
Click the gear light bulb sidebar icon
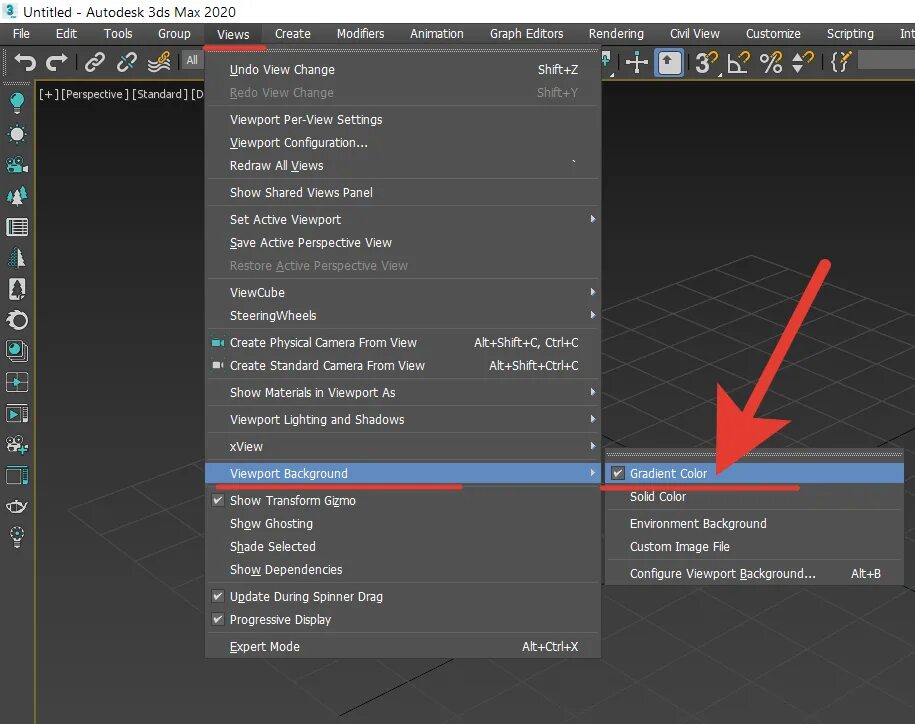coord(17,537)
